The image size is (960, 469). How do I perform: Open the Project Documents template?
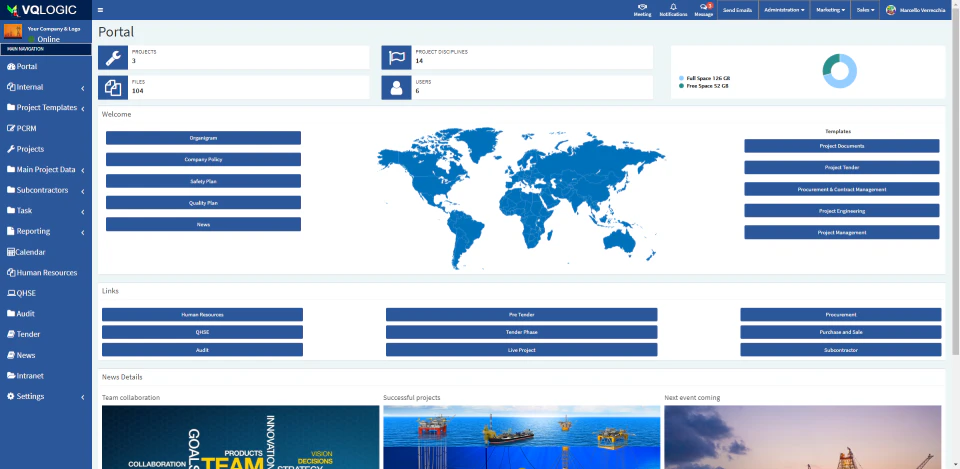(842, 146)
